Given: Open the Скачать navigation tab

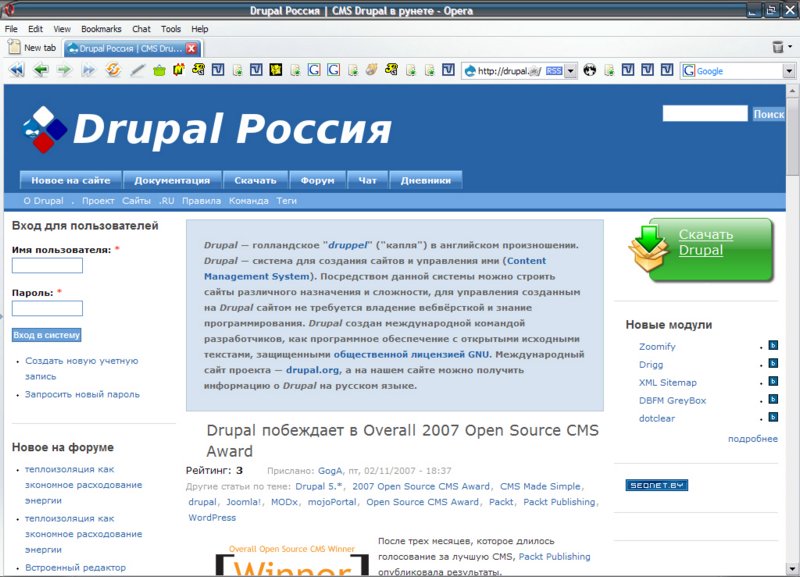Looking at the screenshot, I should (255, 180).
